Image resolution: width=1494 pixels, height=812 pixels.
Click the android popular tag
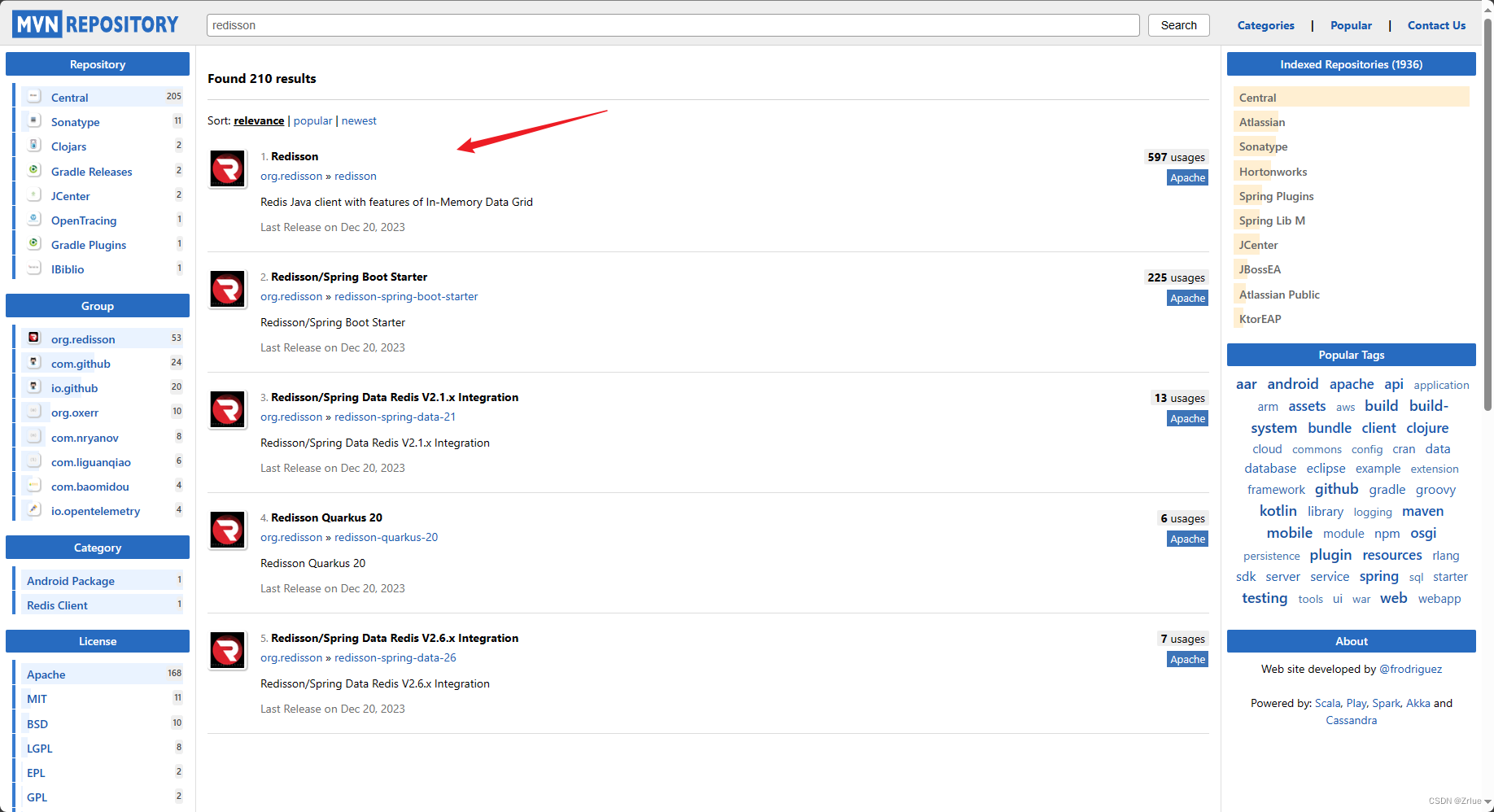tap(1292, 384)
